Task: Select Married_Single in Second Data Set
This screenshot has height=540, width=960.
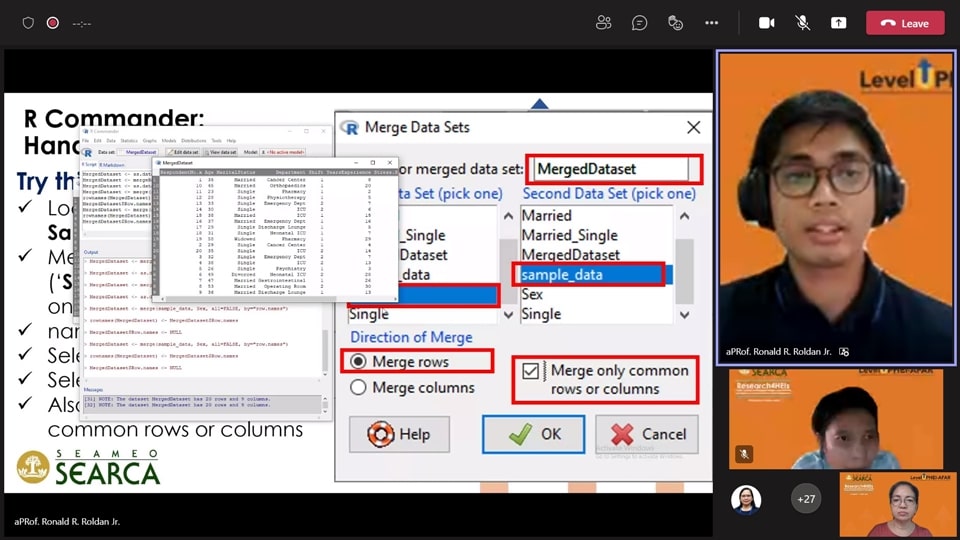Action: point(569,235)
